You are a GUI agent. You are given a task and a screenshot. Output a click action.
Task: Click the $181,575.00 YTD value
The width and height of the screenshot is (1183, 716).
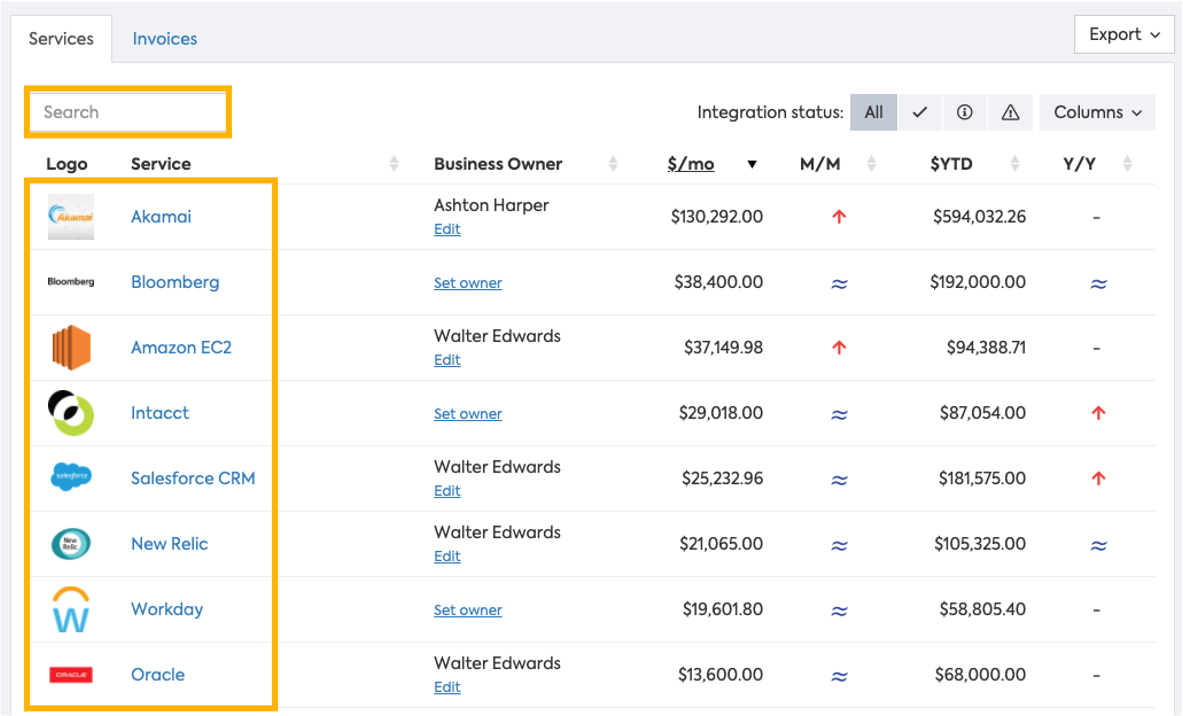(982, 478)
